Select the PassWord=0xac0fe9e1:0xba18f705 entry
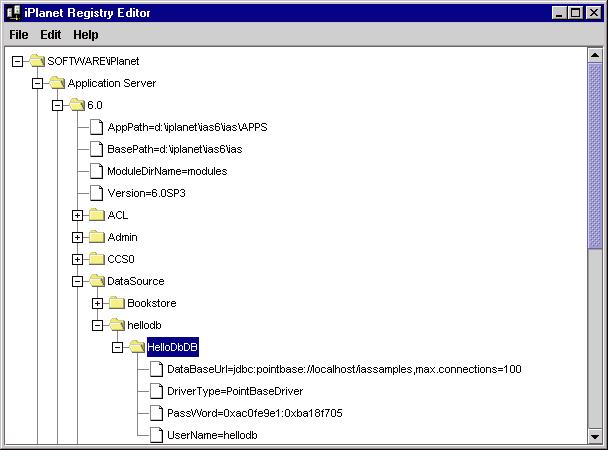This screenshot has height=450, width=608. click(x=255, y=413)
